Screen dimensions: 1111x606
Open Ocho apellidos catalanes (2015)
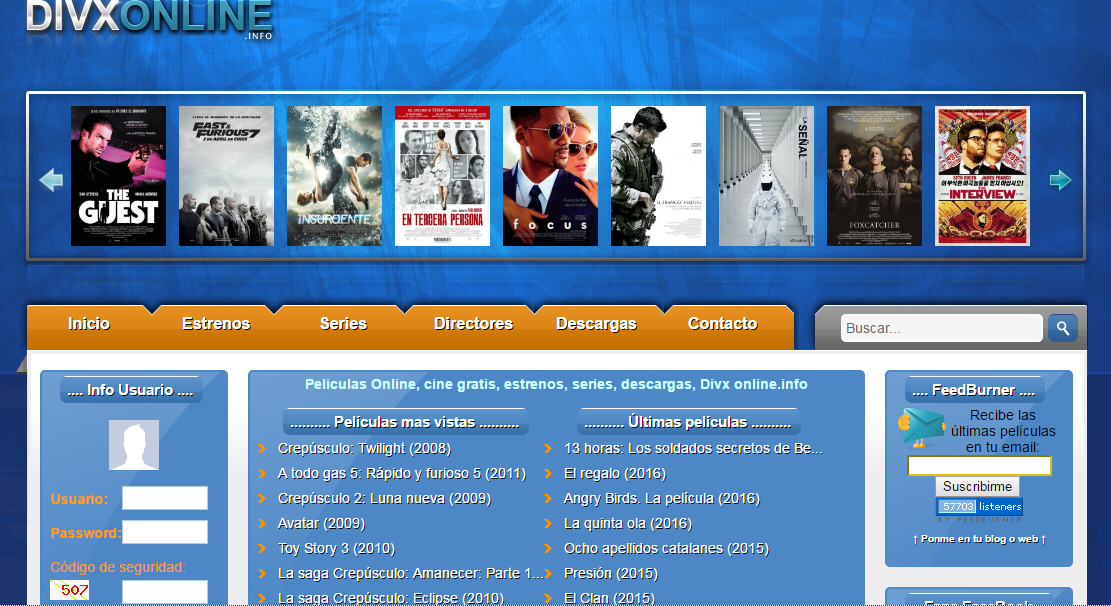coord(666,549)
